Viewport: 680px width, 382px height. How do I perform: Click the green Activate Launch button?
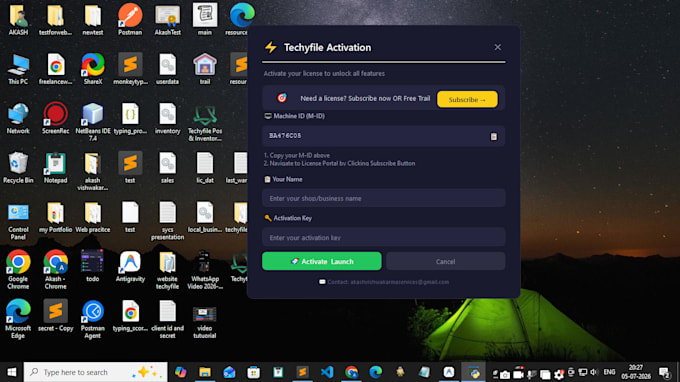click(322, 261)
